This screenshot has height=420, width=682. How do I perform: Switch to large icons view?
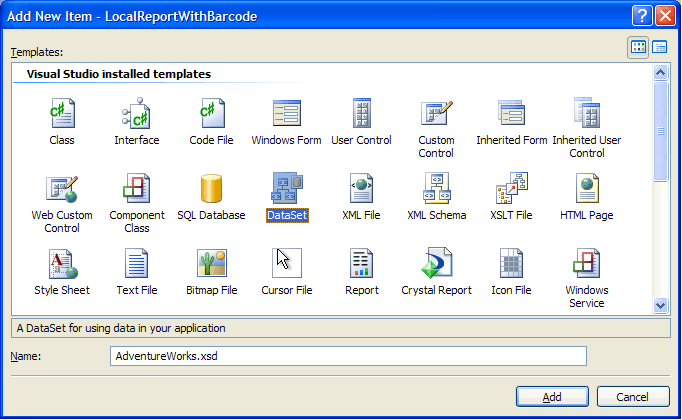638,47
